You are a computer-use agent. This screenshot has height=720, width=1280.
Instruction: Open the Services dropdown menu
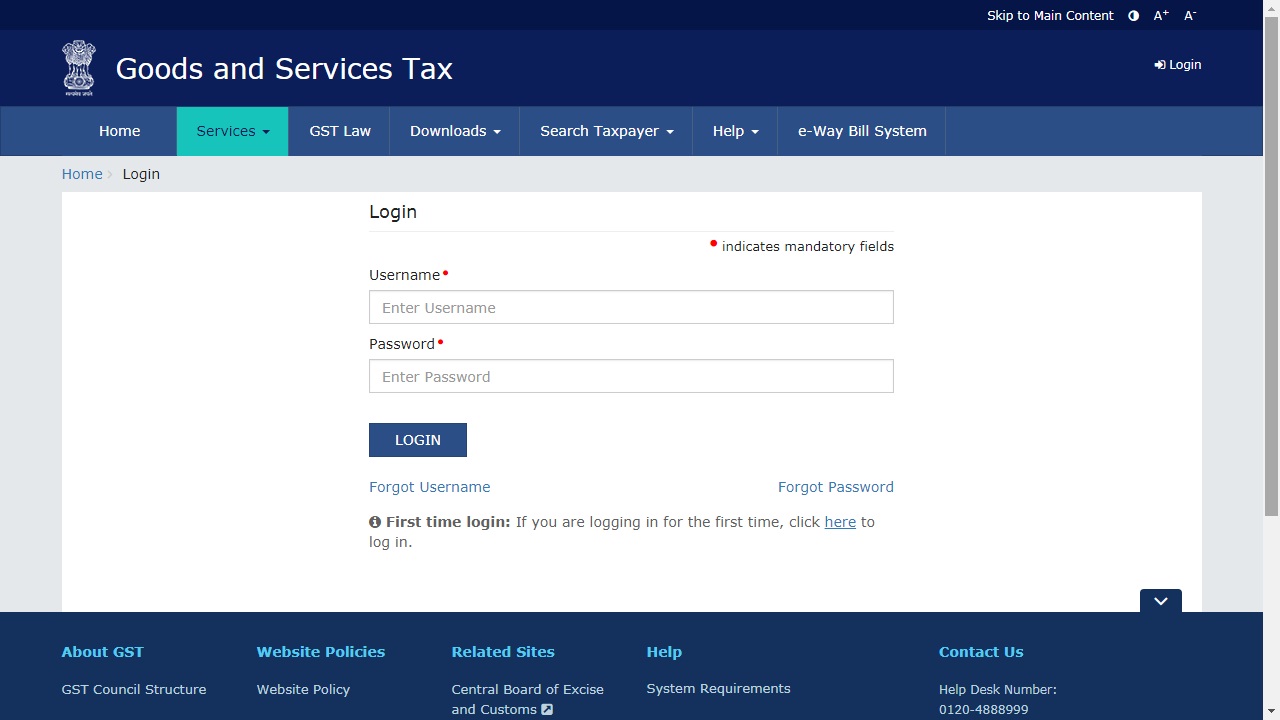pyautogui.click(x=232, y=131)
